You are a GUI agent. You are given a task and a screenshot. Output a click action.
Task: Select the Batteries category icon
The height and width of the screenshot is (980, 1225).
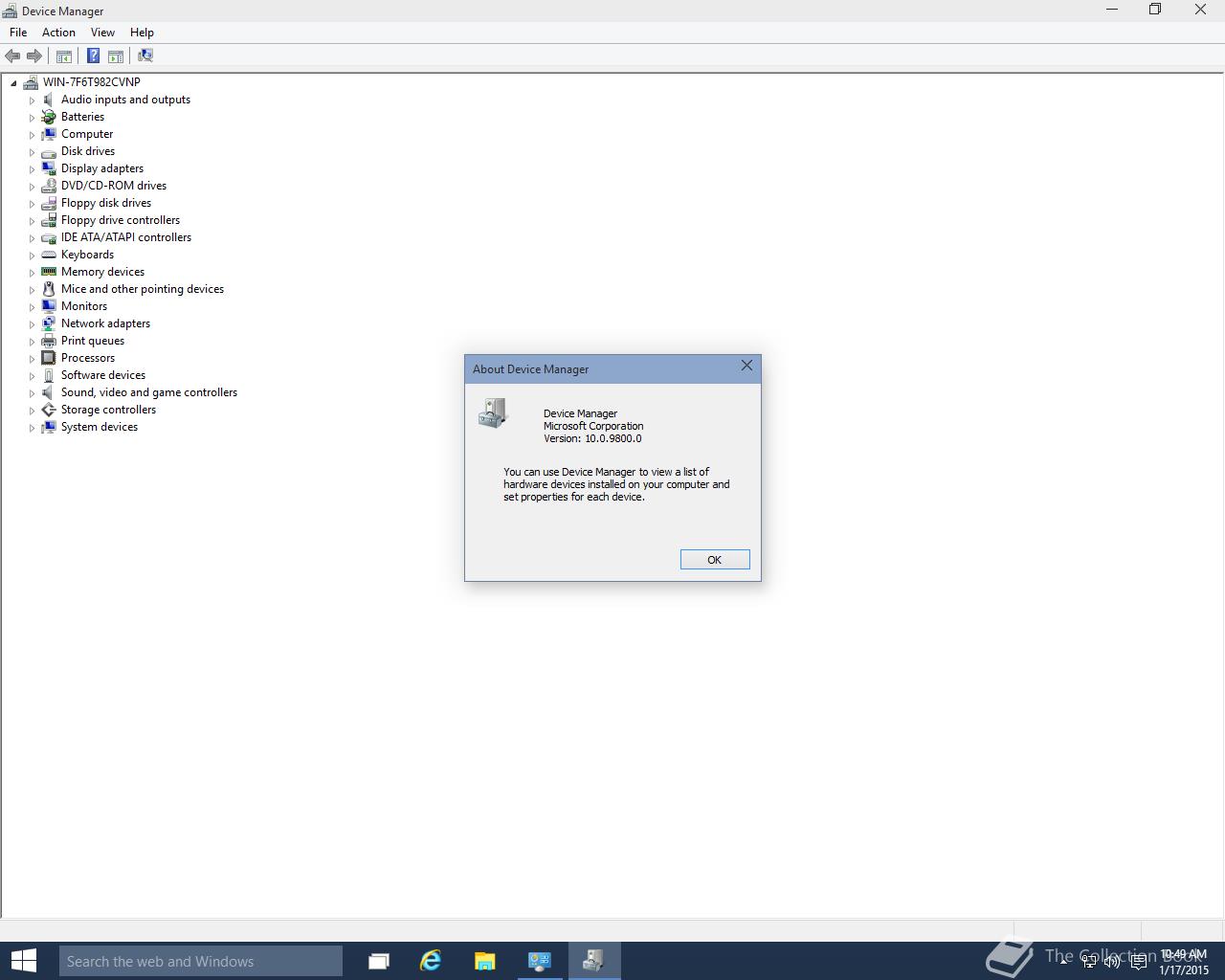pyautogui.click(x=49, y=117)
